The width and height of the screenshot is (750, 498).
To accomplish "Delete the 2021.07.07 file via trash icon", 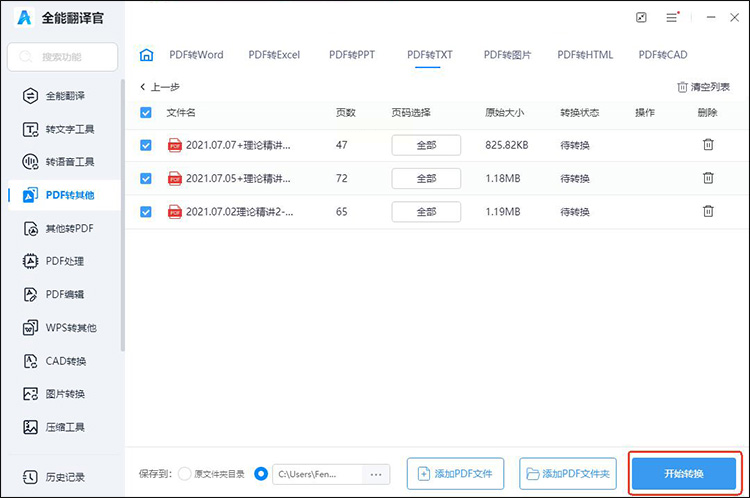I will 708,144.
